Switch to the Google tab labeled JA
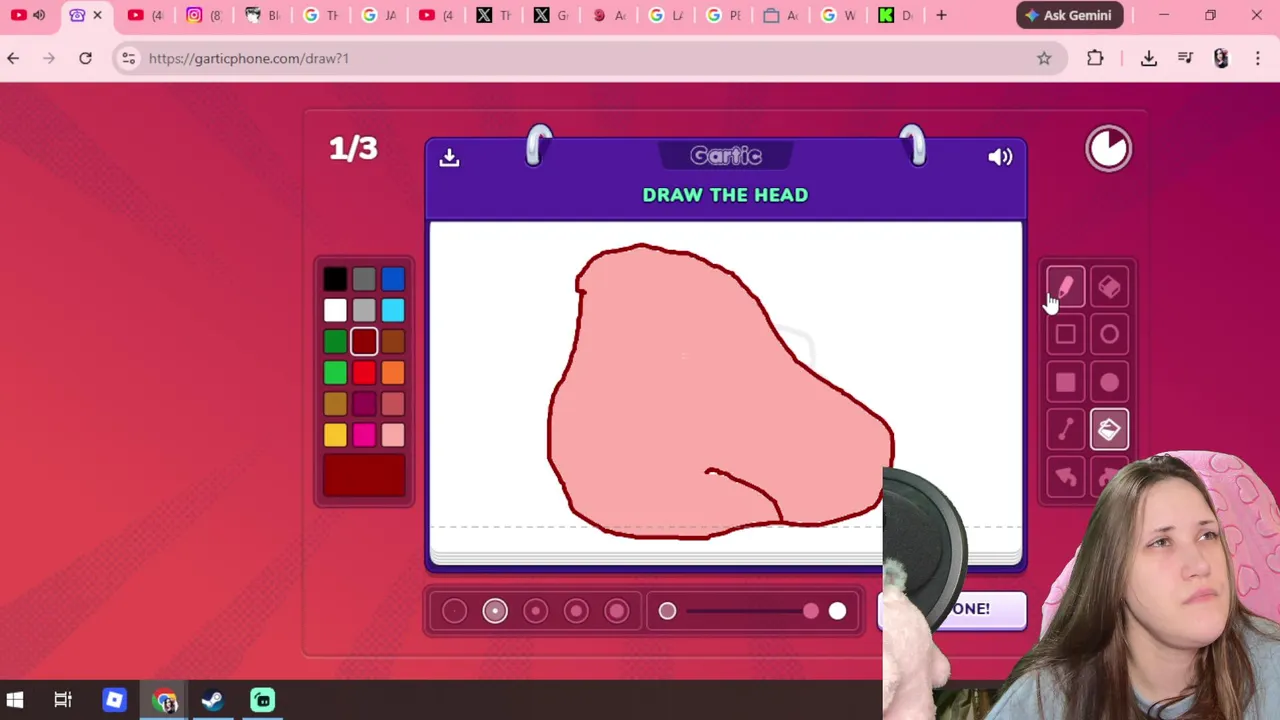The width and height of the screenshot is (1280, 720). [377, 15]
